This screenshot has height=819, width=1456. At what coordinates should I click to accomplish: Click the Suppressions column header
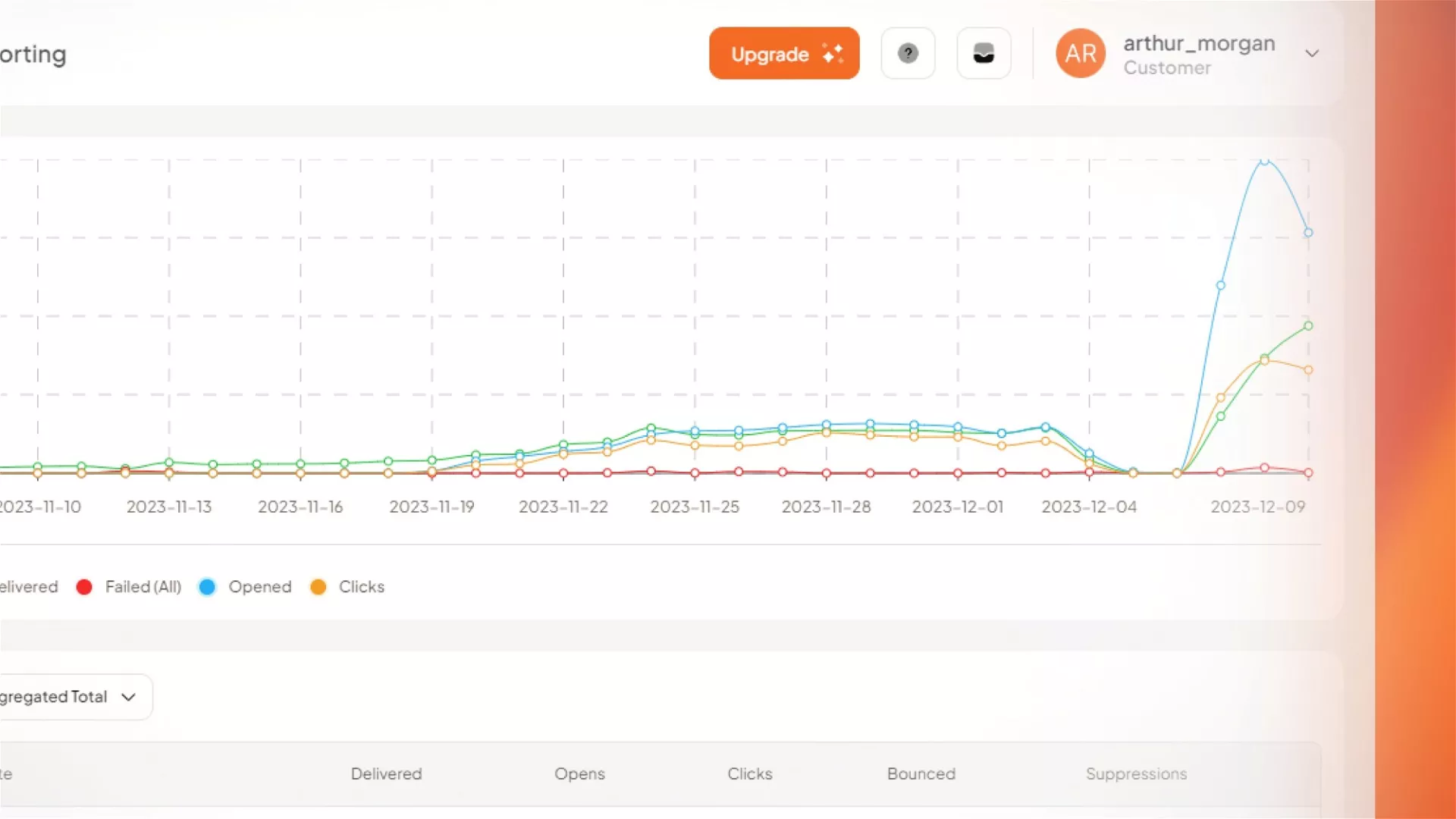click(x=1136, y=773)
